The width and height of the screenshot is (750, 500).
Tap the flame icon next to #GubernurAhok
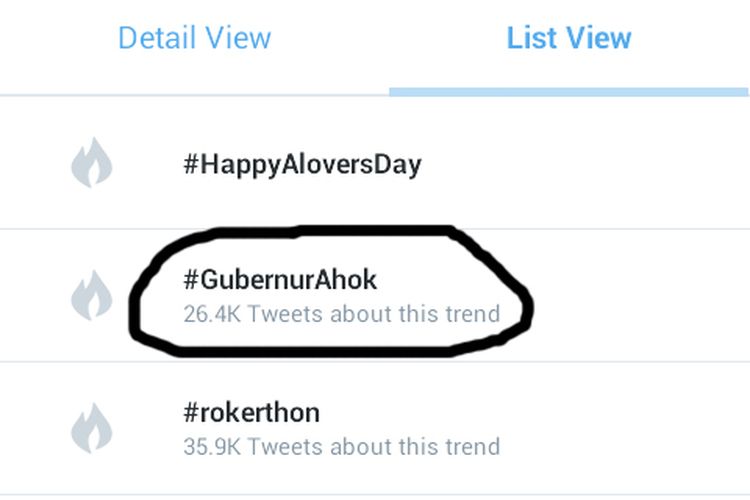[x=92, y=294]
